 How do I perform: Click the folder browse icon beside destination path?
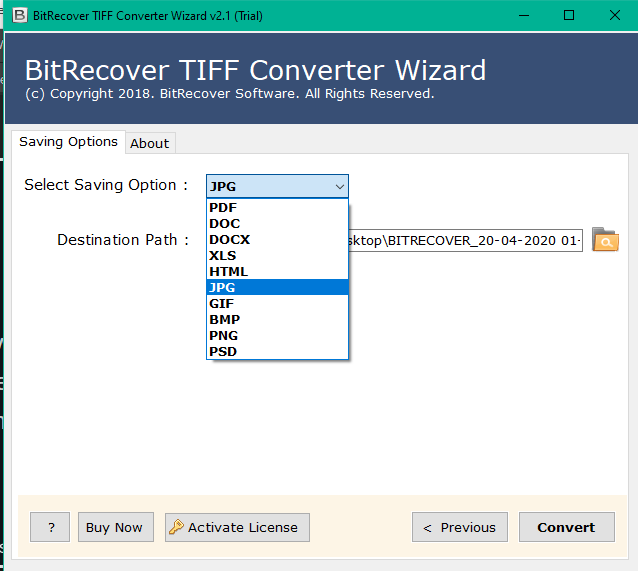[x=605, y=240]
